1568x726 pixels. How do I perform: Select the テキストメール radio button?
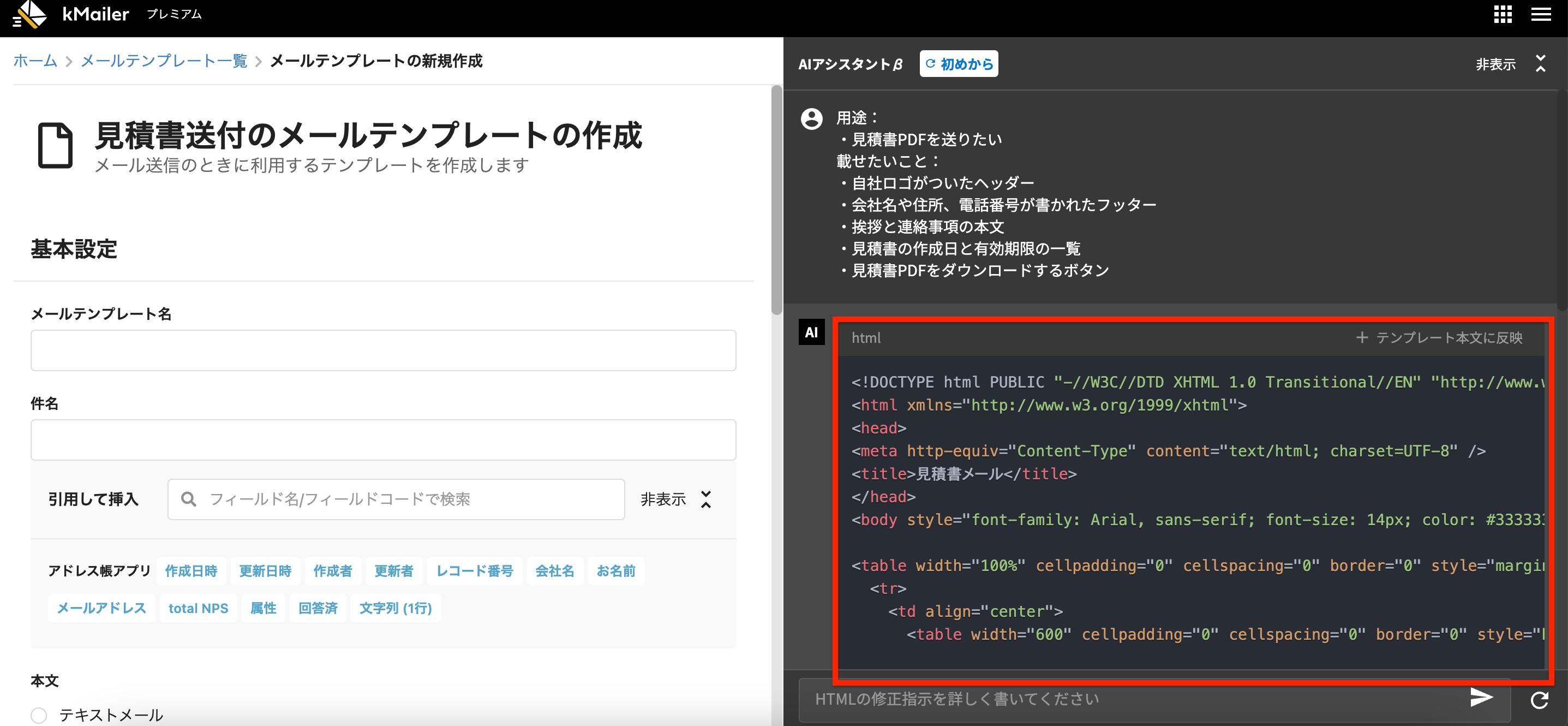pyautogui.click(x=39, y=715)
